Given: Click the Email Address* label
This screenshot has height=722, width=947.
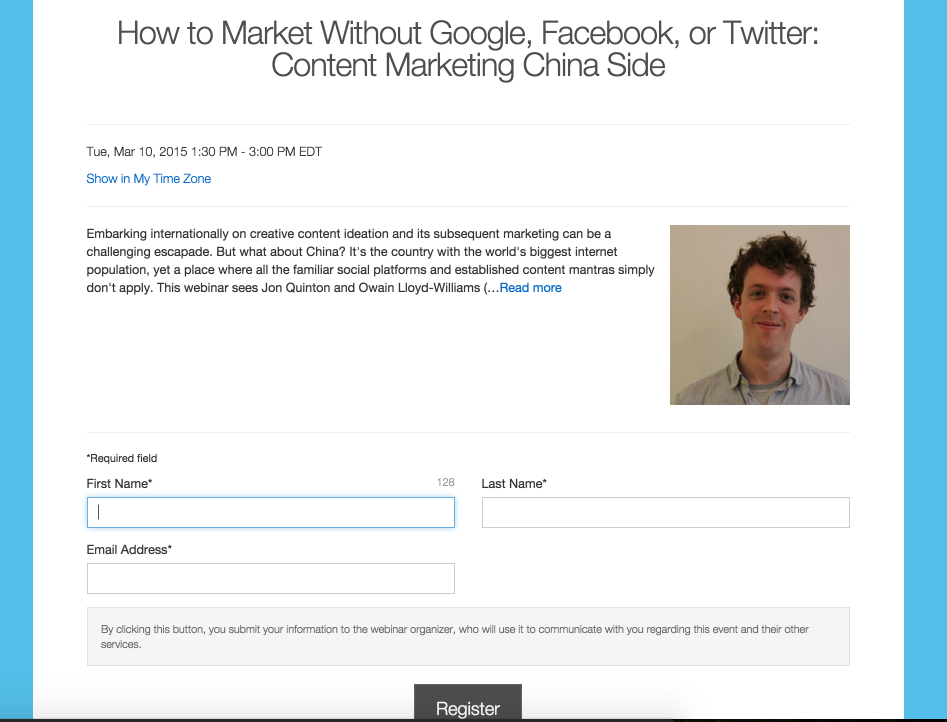Looking at the screenshot, I should coord(129,549).
